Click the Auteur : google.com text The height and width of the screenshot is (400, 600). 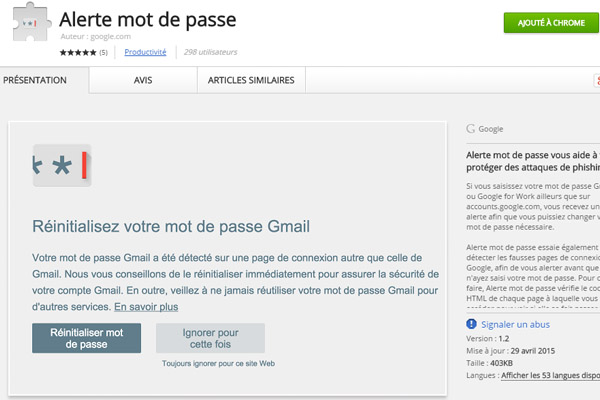[96, 36]
